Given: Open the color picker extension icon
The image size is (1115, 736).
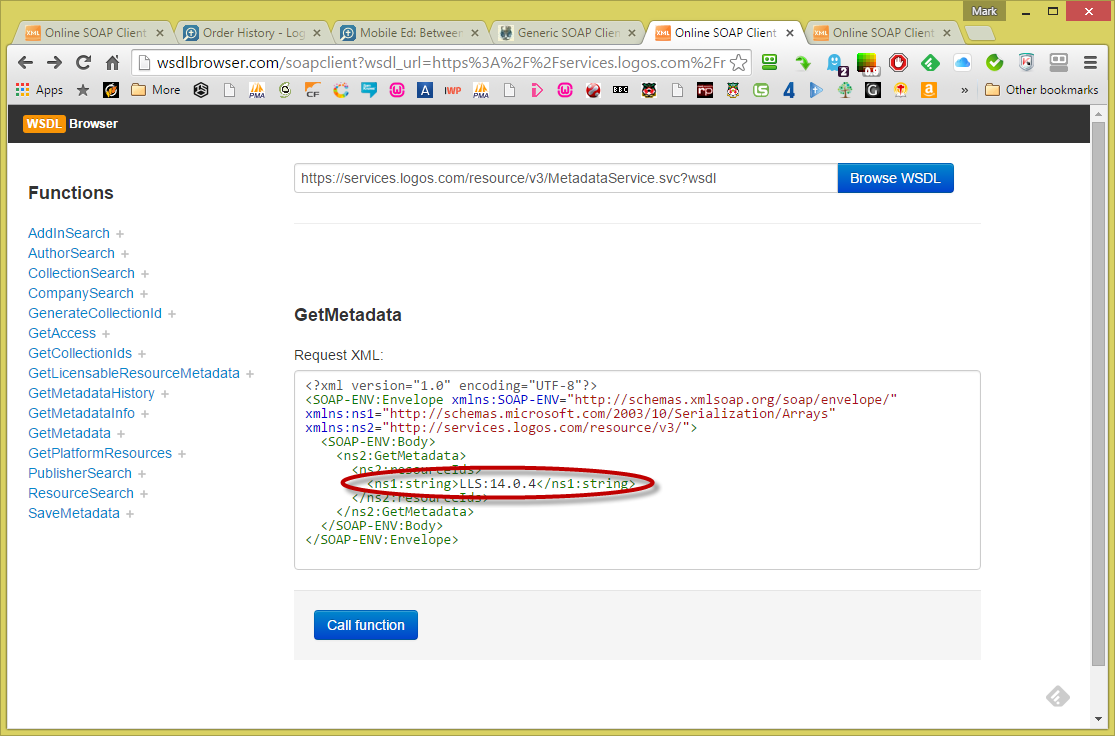Looking at the screenshot, I should (867, 63).
